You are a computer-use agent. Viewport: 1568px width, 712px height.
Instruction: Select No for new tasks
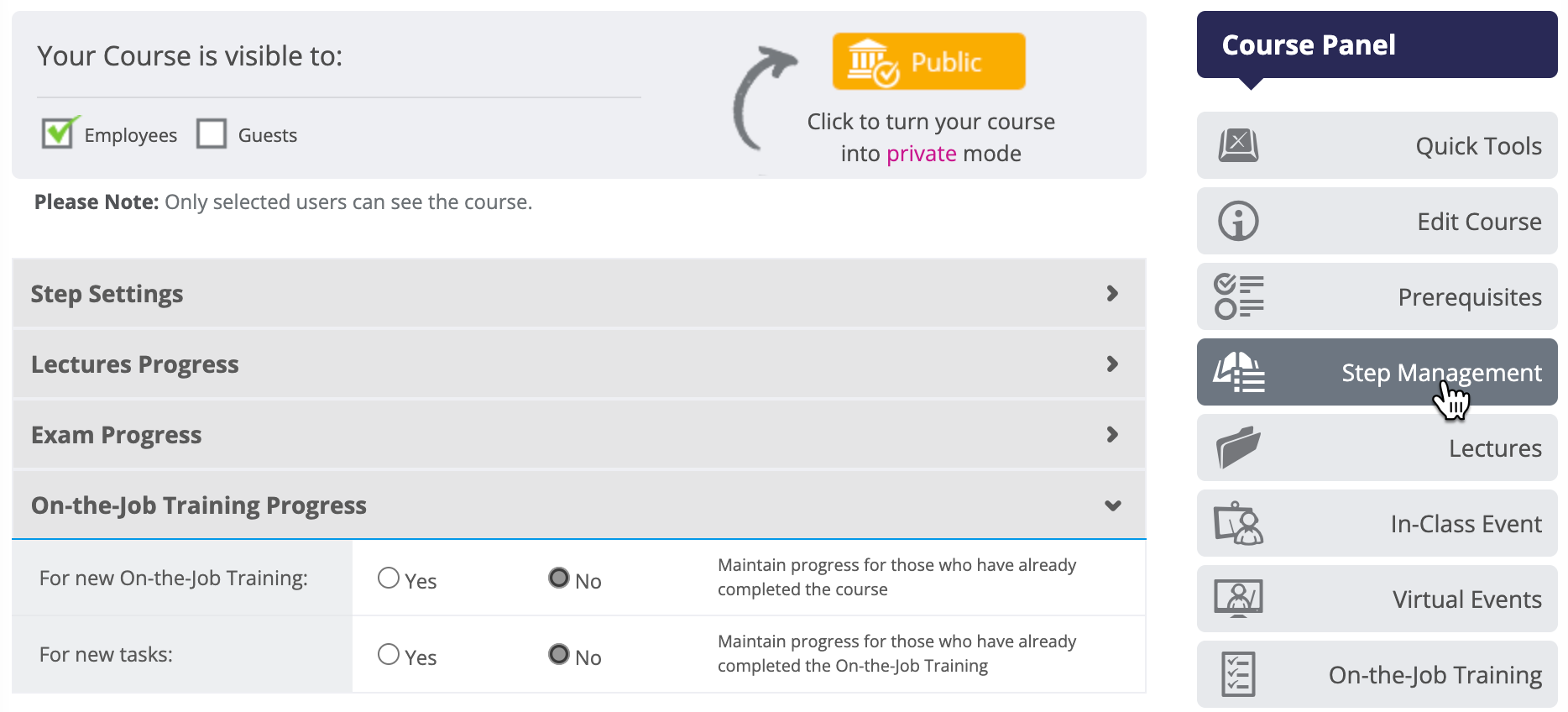click(559, 654)
